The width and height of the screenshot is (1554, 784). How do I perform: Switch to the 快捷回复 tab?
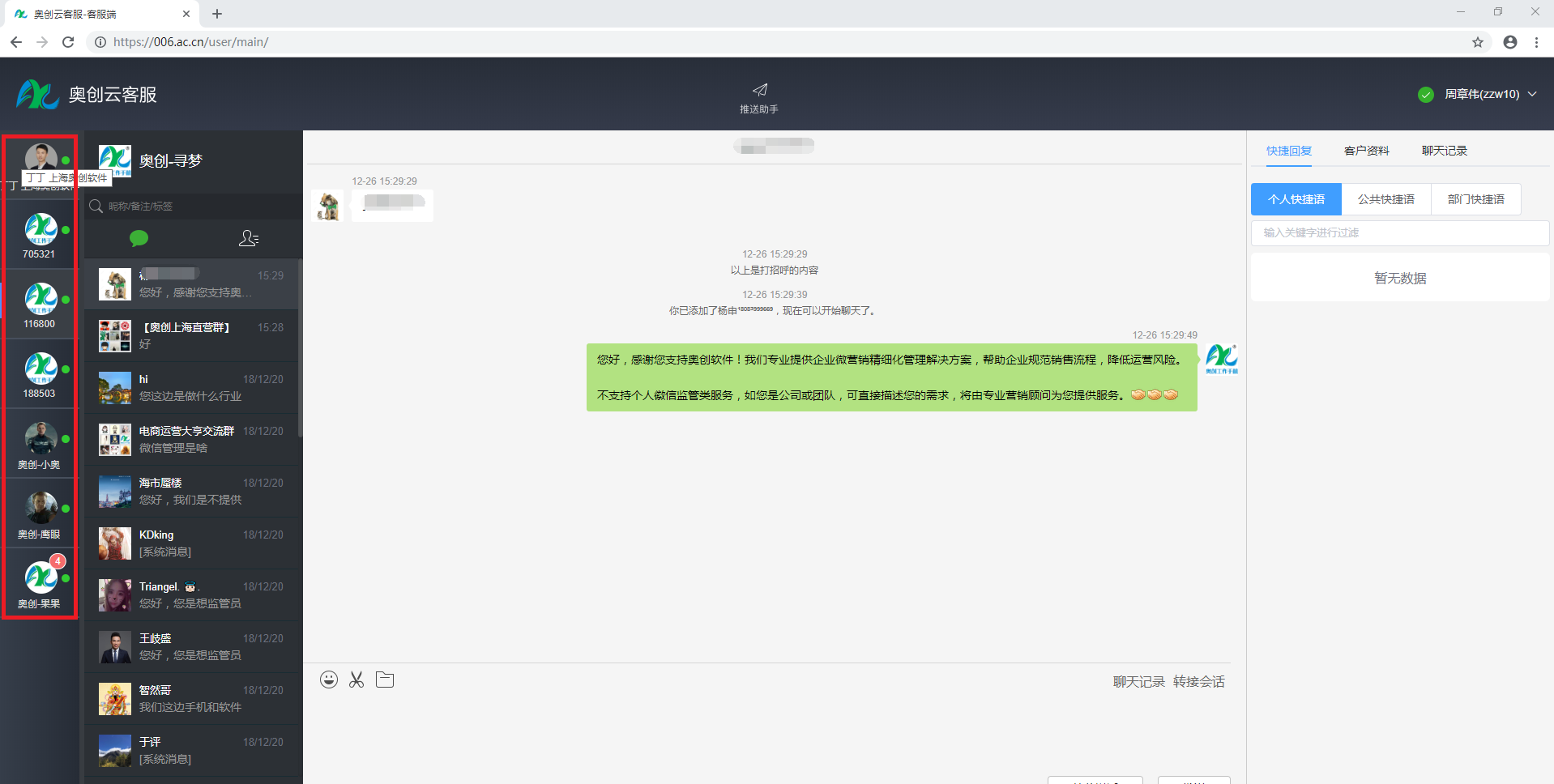(1289, 151)
